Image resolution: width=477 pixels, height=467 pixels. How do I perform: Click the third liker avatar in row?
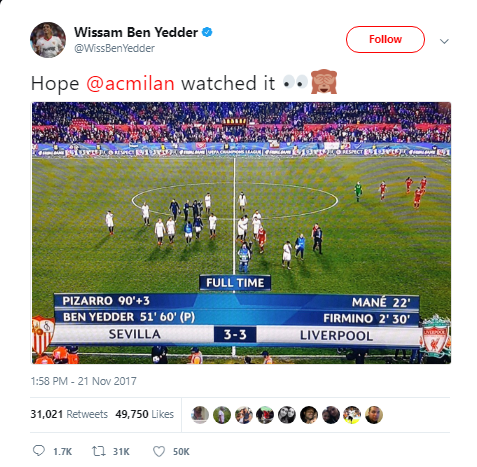[243, 415]
